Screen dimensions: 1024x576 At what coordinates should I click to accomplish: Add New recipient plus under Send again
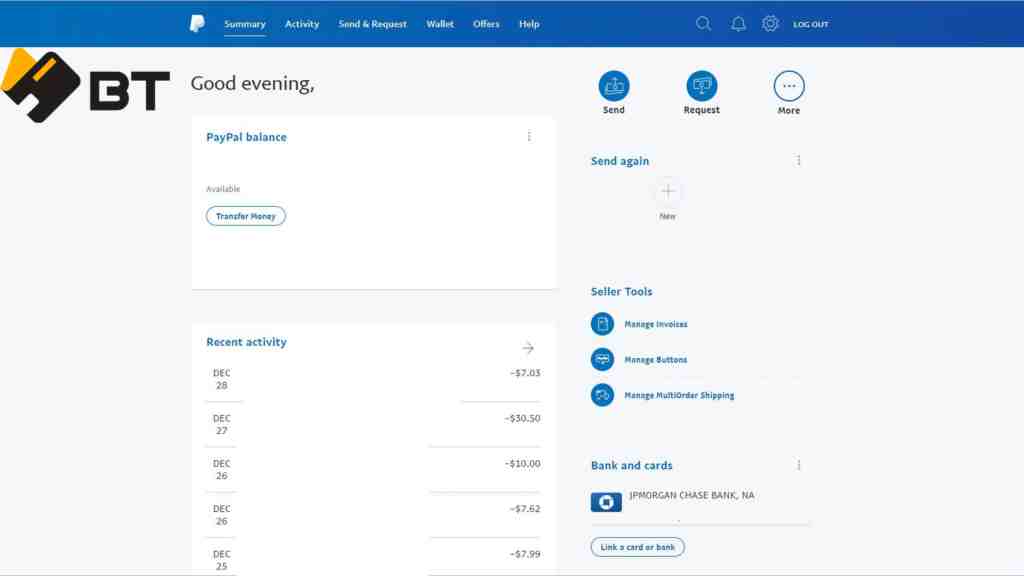[667, 191]
